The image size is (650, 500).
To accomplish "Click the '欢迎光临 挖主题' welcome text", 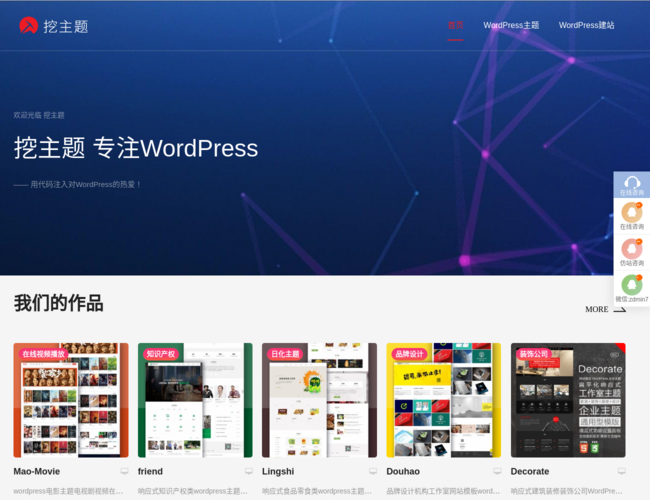I will 39,115.
